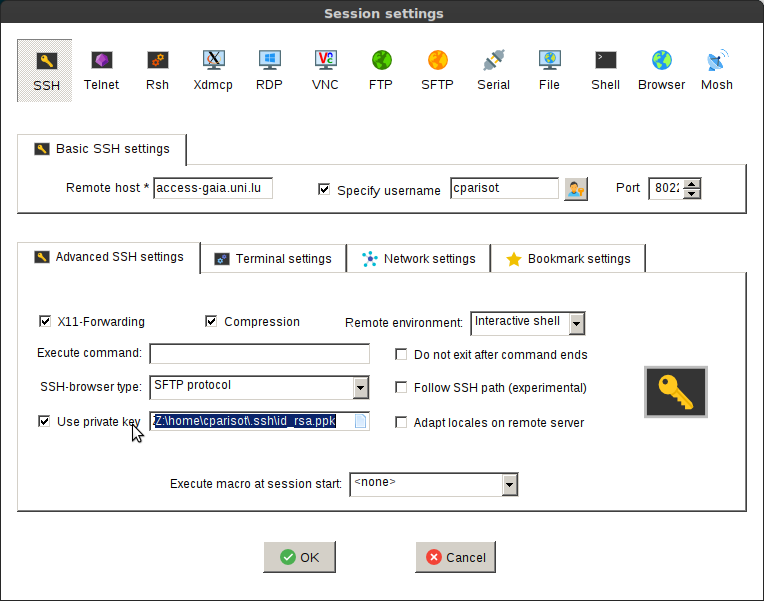Browse for private key file icon
Screen dimensions: 764x601
(361, 422)
